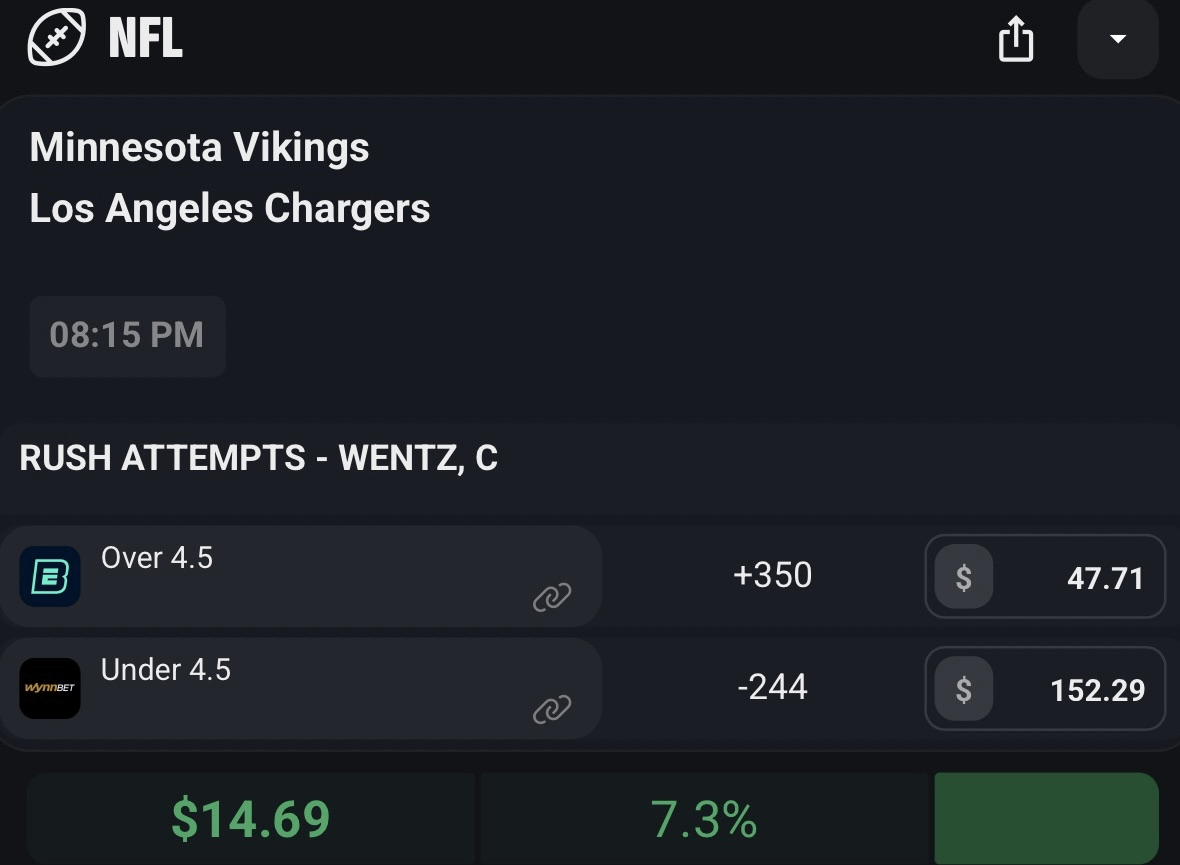Select the Over 4.5 bet row
The height and width of the screenshot is (865, 1180).
pyautogui.click(x=300, y=575)
